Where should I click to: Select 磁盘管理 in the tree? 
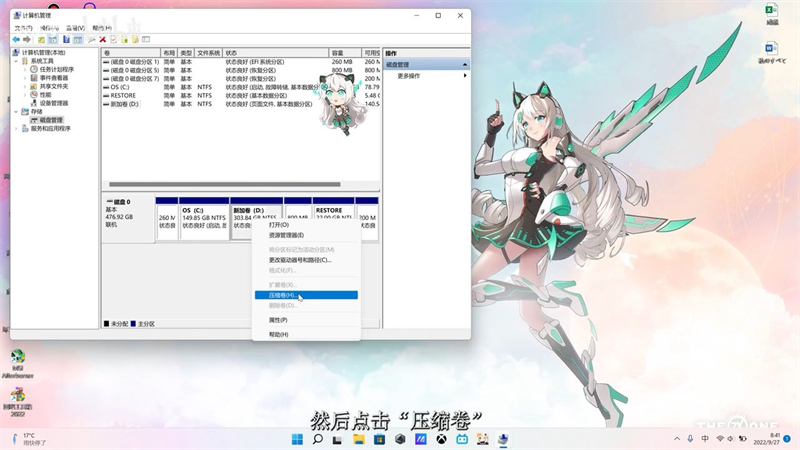pyautogui.click(x=51, y=120)
